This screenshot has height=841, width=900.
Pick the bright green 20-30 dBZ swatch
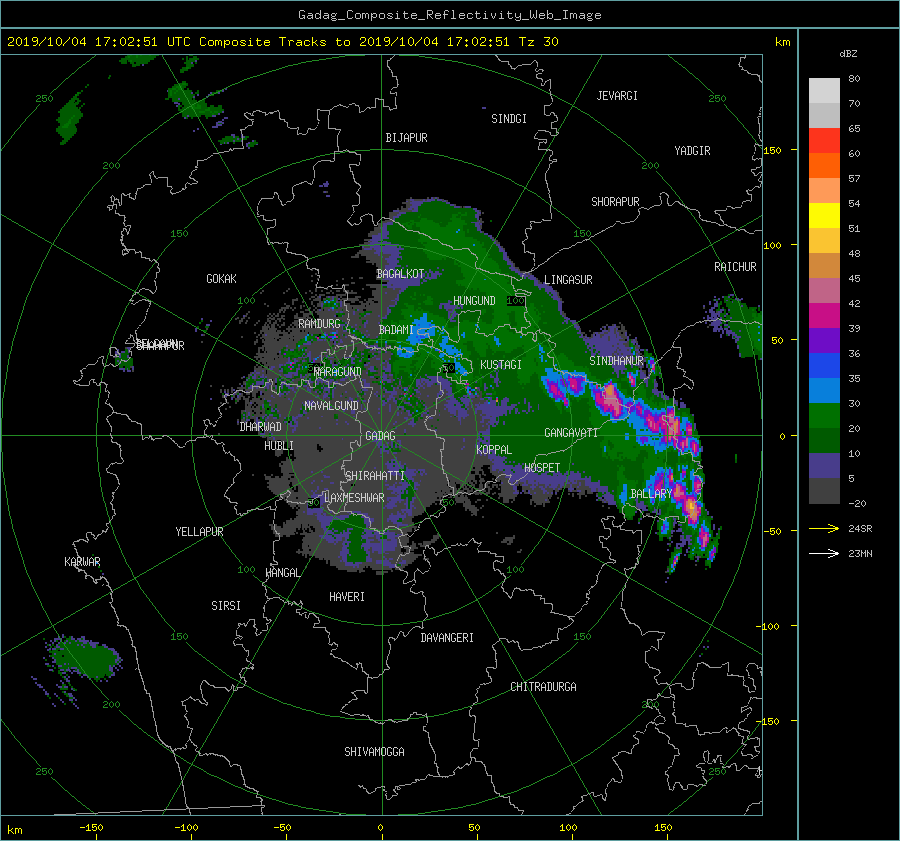click(824, 415)
